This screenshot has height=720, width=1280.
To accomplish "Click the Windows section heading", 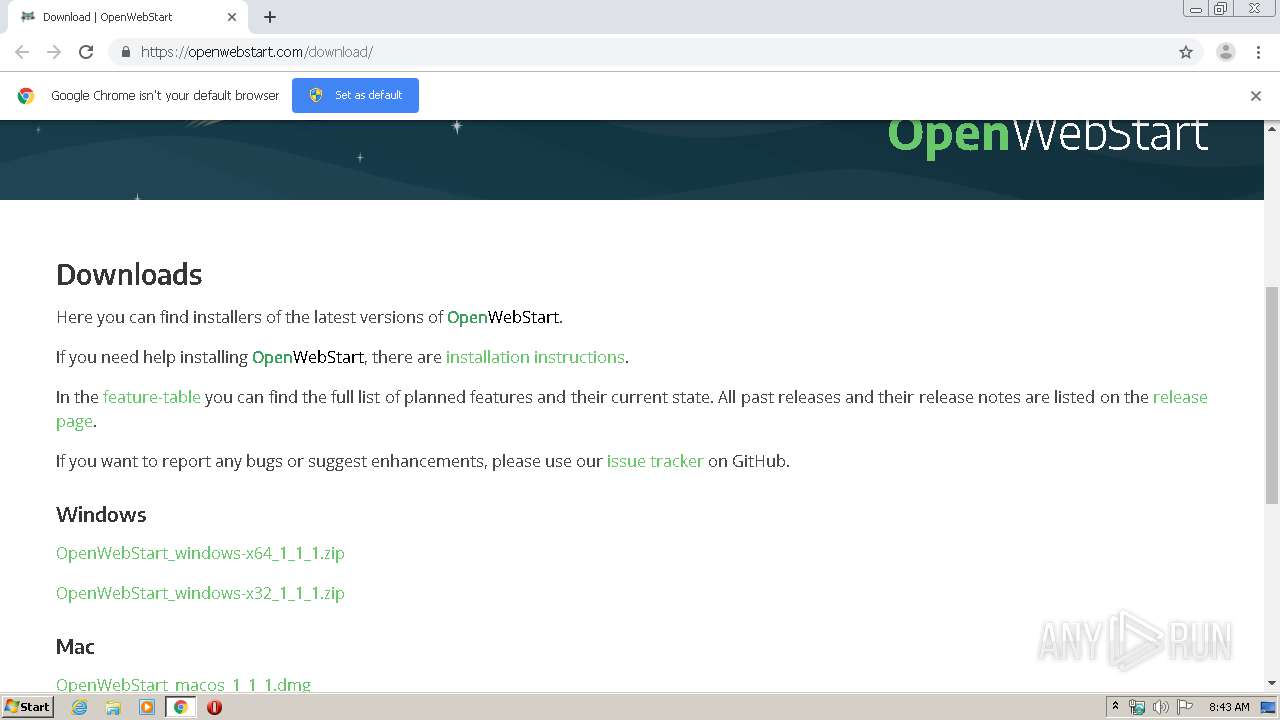I will click(x=101, y=514).
